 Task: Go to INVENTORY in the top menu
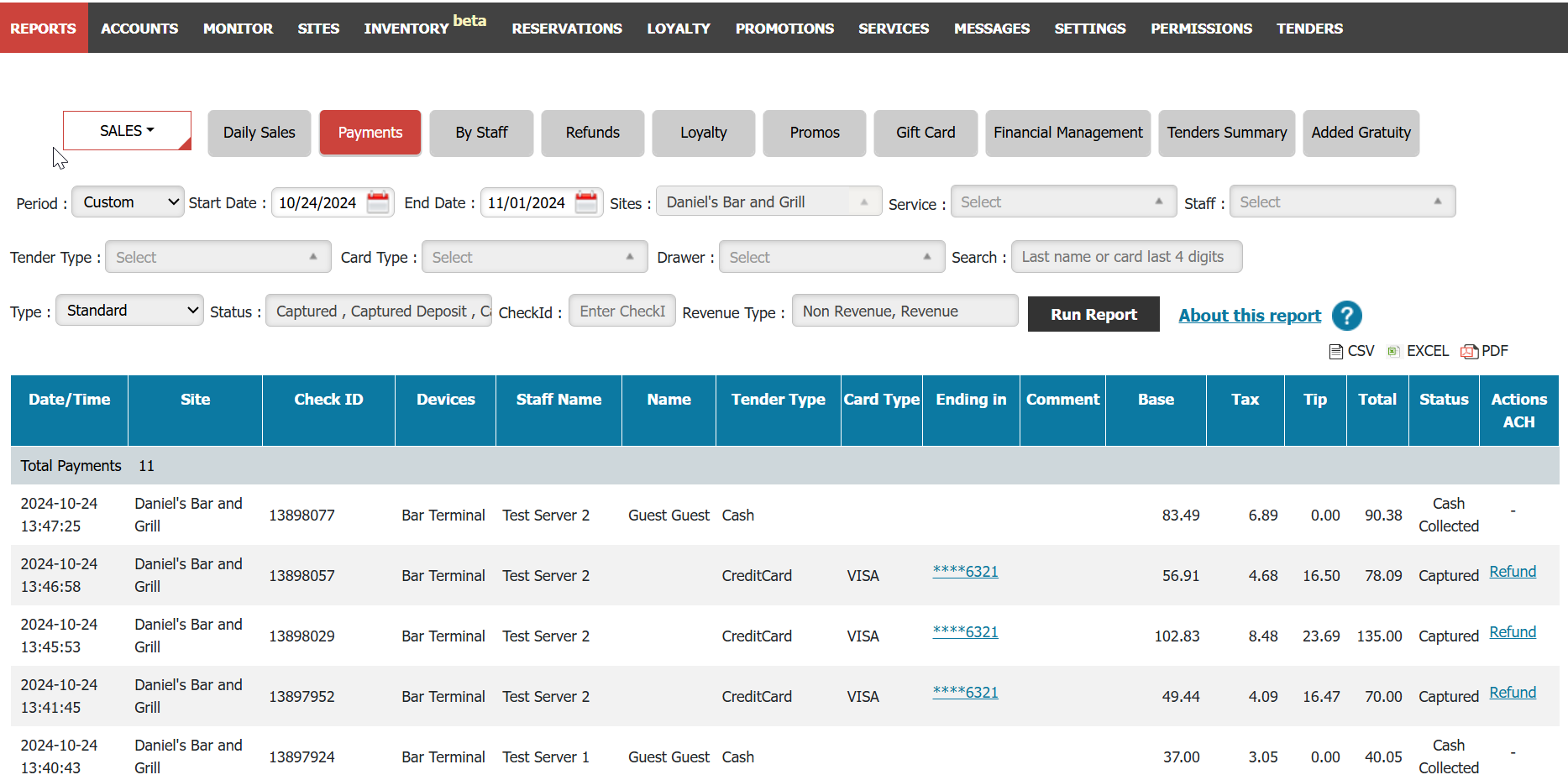click(406, 29)
